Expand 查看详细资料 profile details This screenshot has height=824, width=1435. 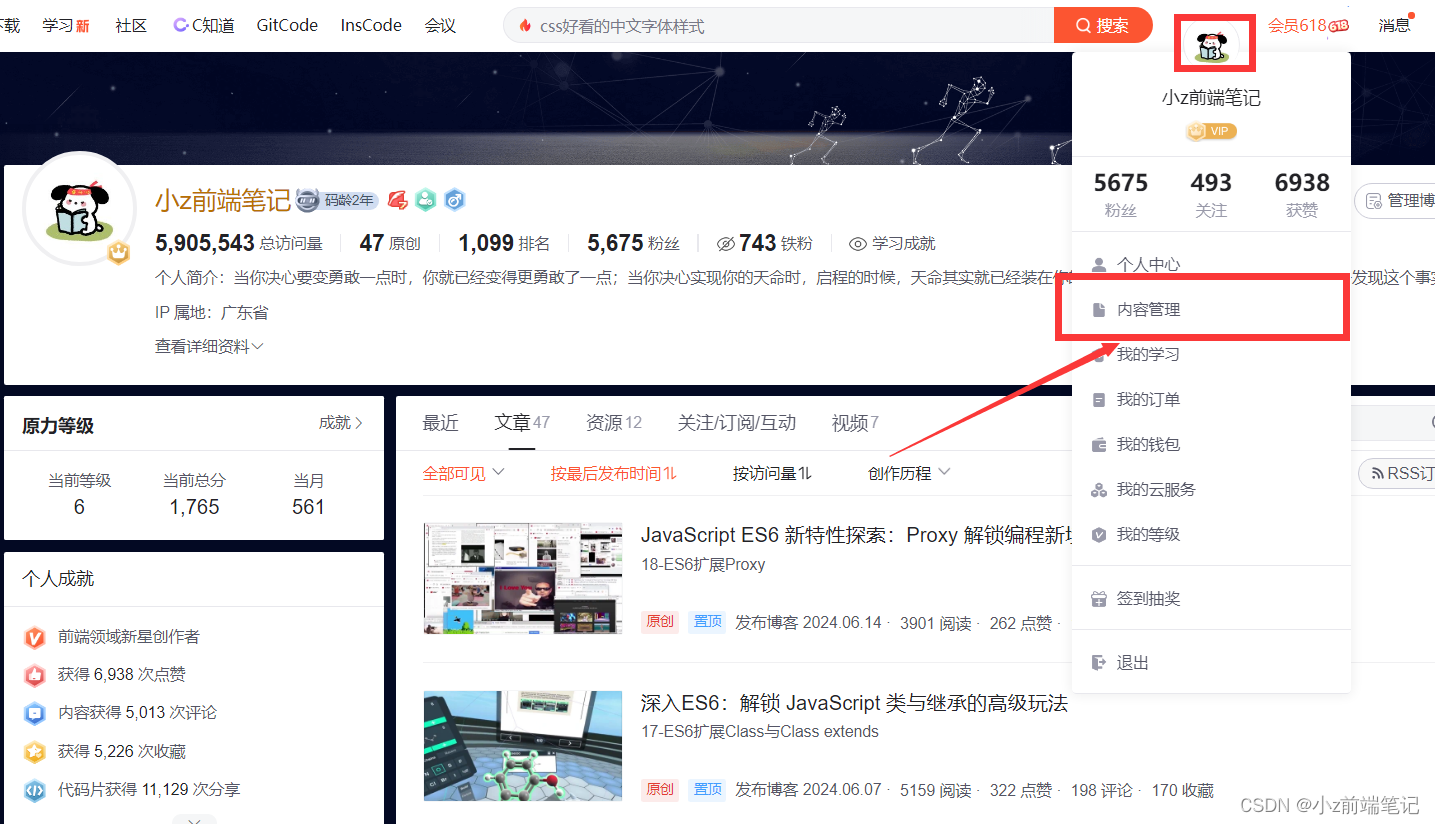click(x=209, y=346)
